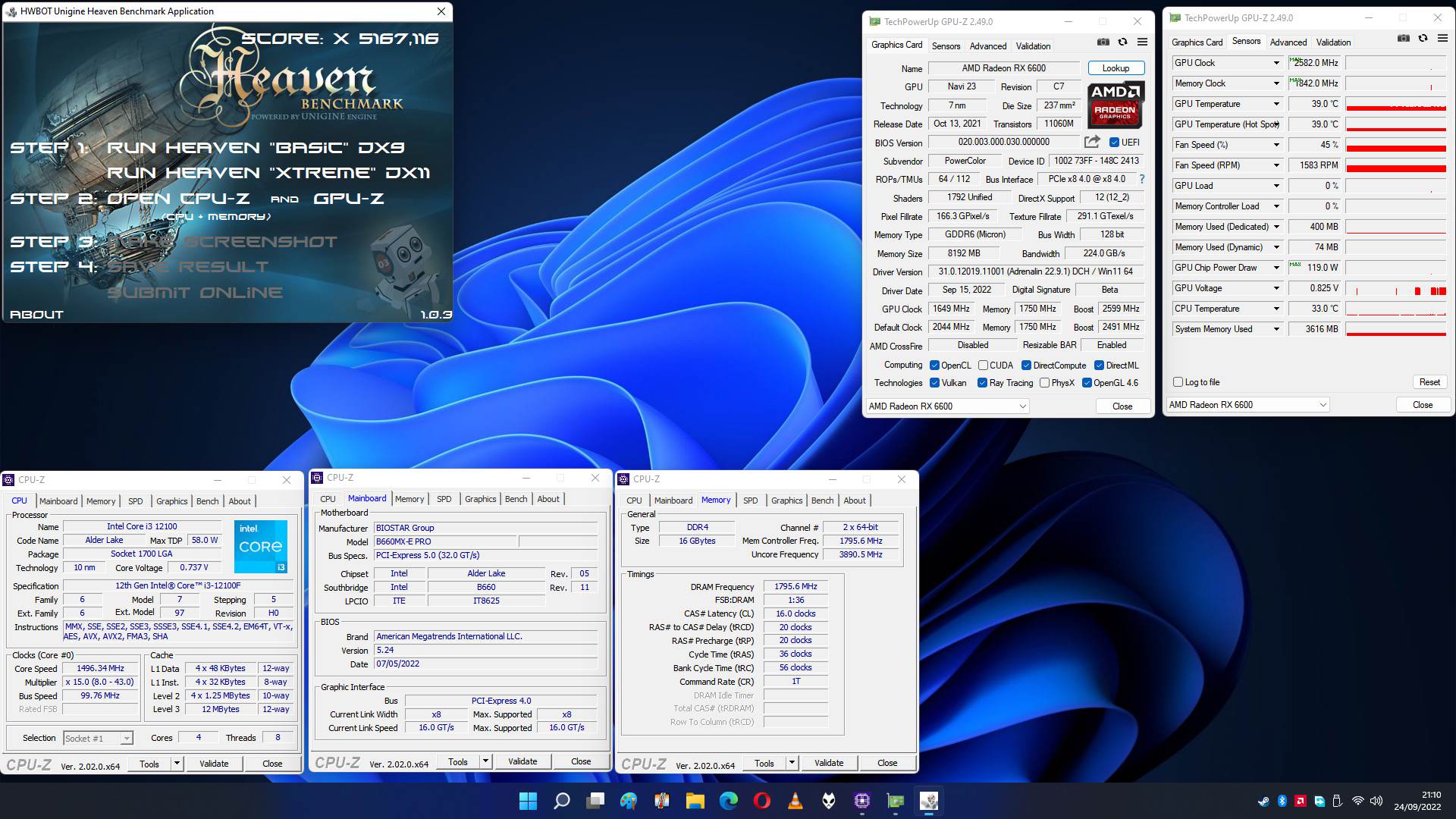Click the BIOS export share icon

pyautogui.click(x=1092, y=142)
